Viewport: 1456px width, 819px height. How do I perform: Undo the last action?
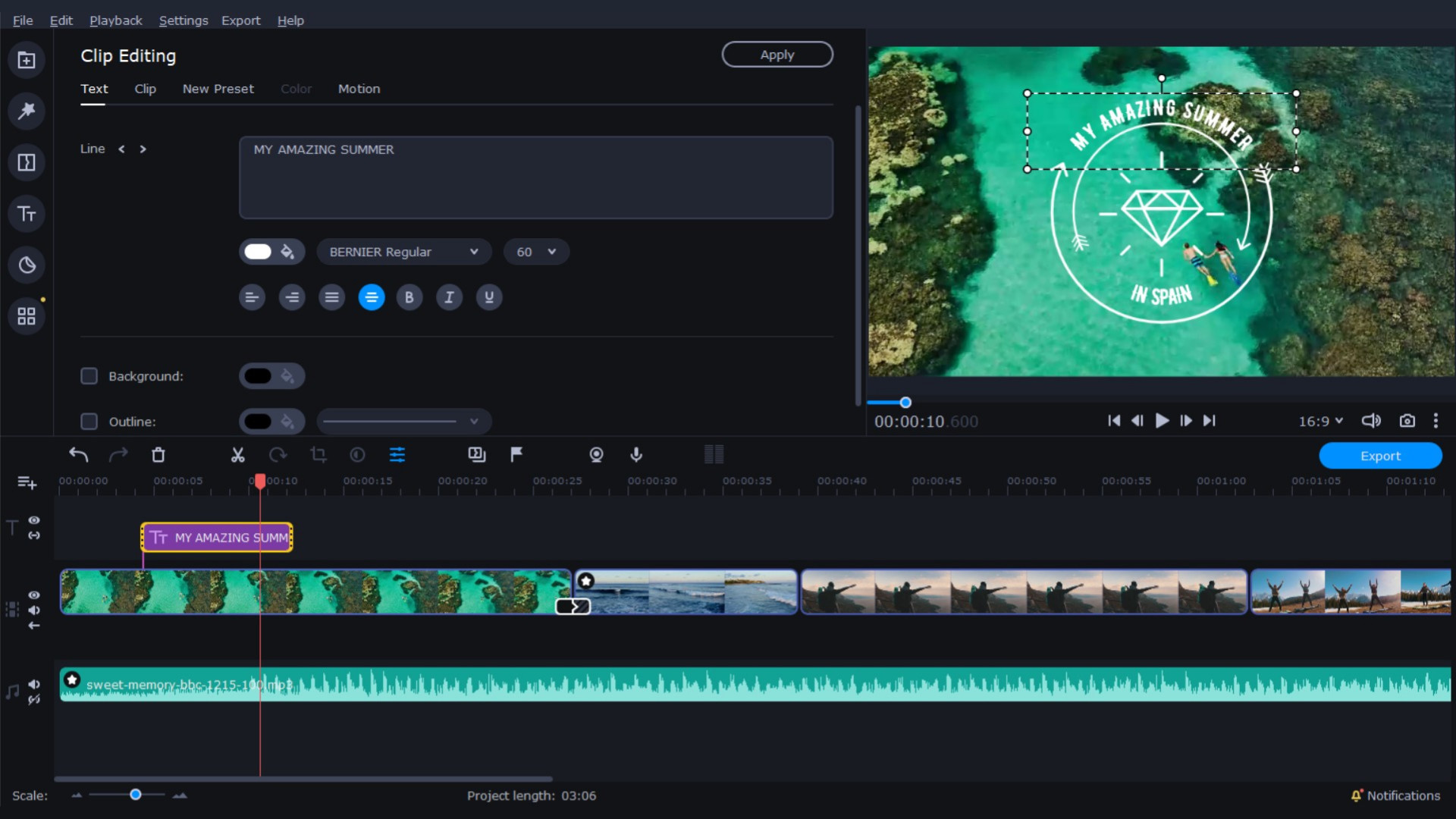[78, 454]
